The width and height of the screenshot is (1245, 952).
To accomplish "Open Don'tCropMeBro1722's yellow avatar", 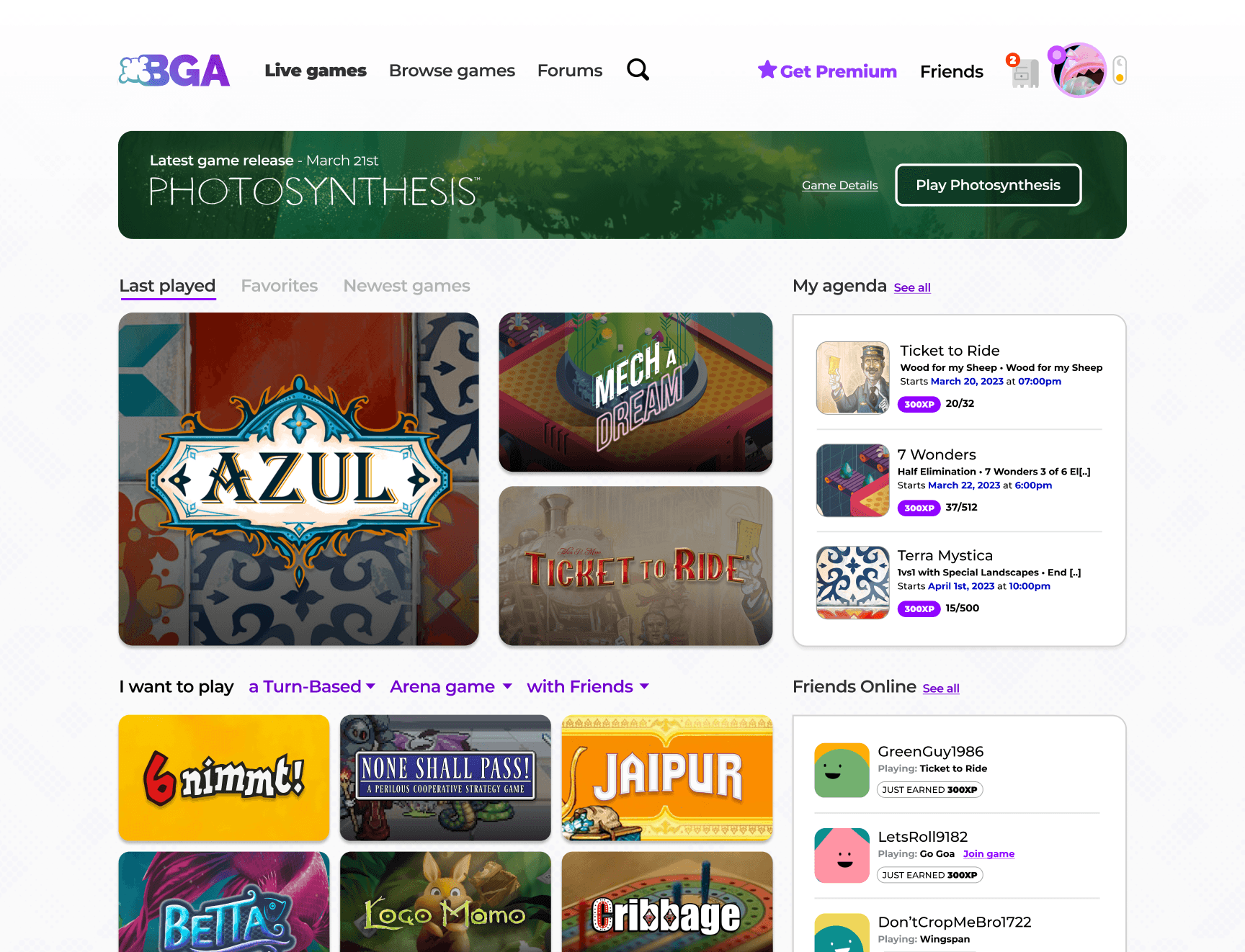I will pos(842,933).
